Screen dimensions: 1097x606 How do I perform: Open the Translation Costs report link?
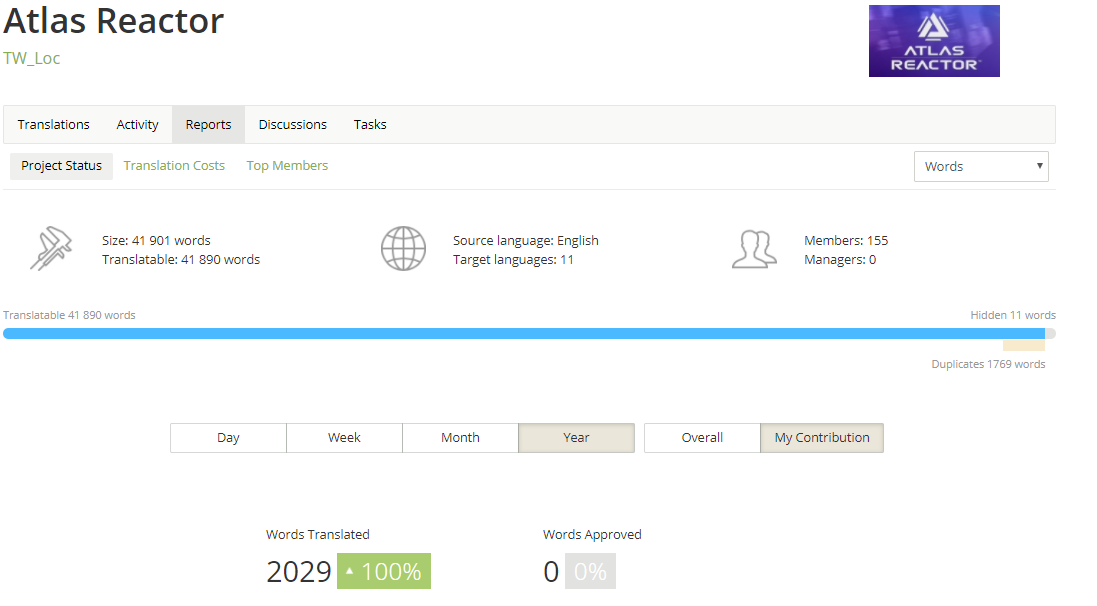pyautogui.click(x=174, y=166)
